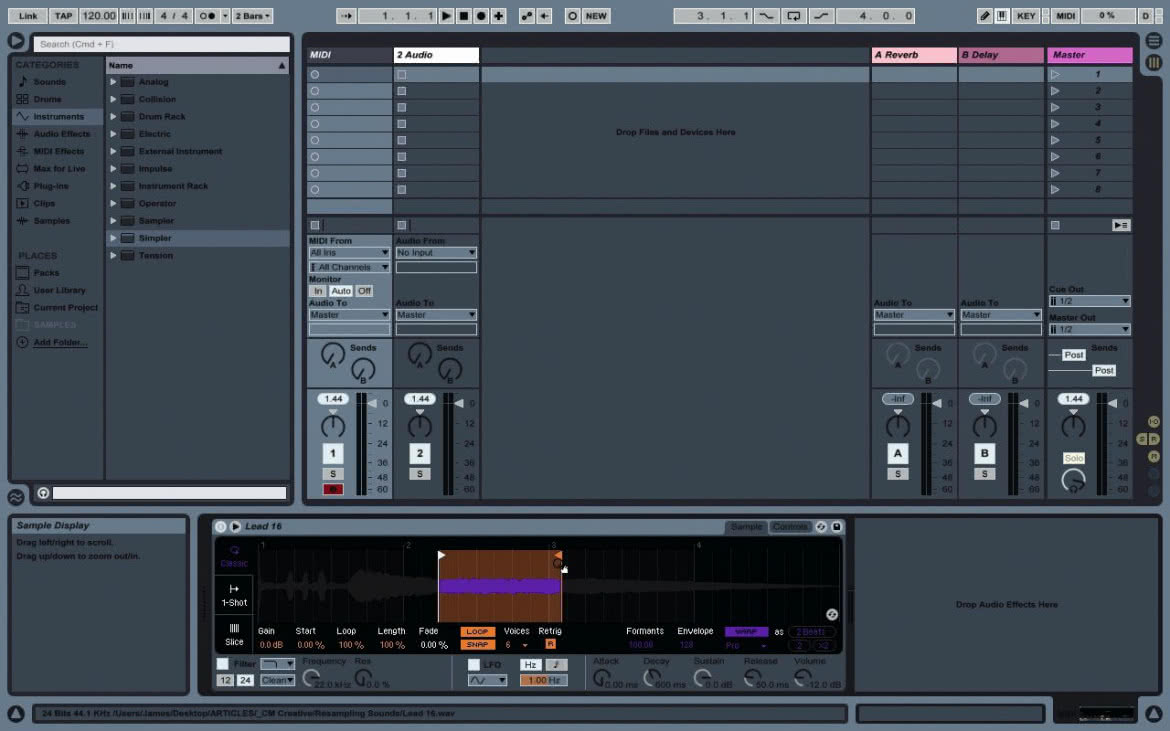Viewport: 1170px width, 731px height.
Task: Turn off the Lead 16 device activator
Action: tap(221, 527)
